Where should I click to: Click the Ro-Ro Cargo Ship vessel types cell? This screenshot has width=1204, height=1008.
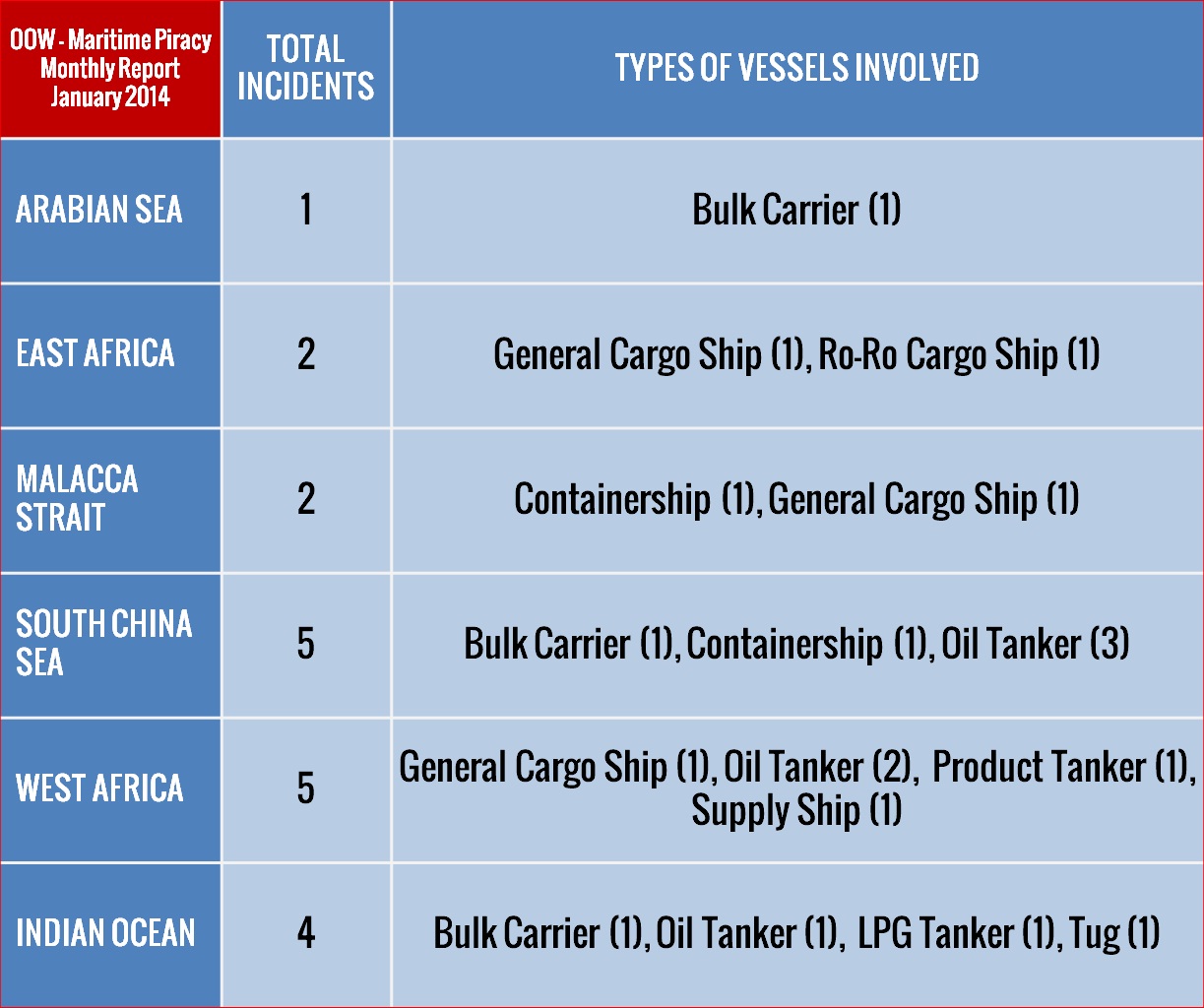[x=796, y=354]
